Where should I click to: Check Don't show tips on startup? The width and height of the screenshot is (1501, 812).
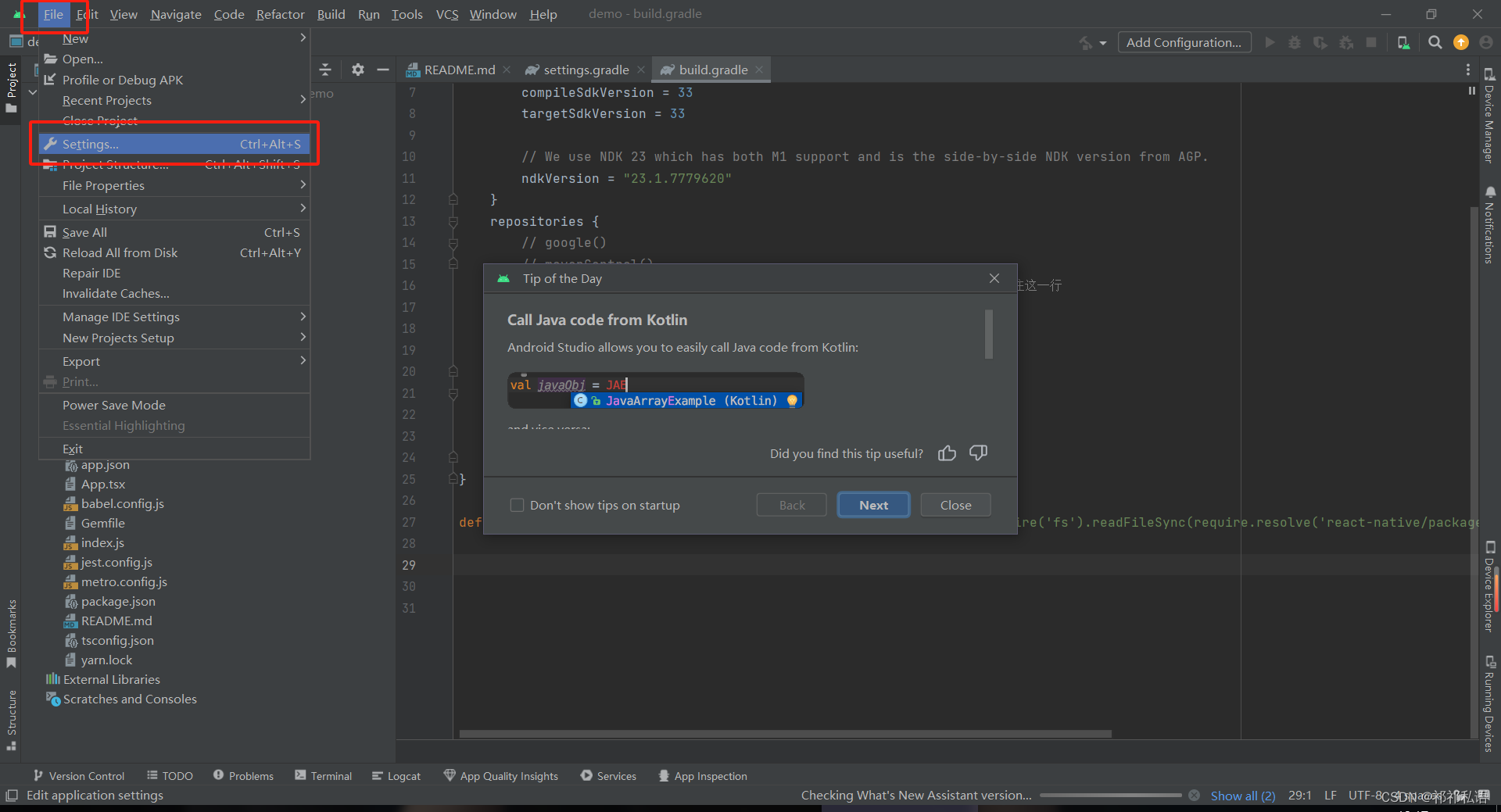coord(517,505)
